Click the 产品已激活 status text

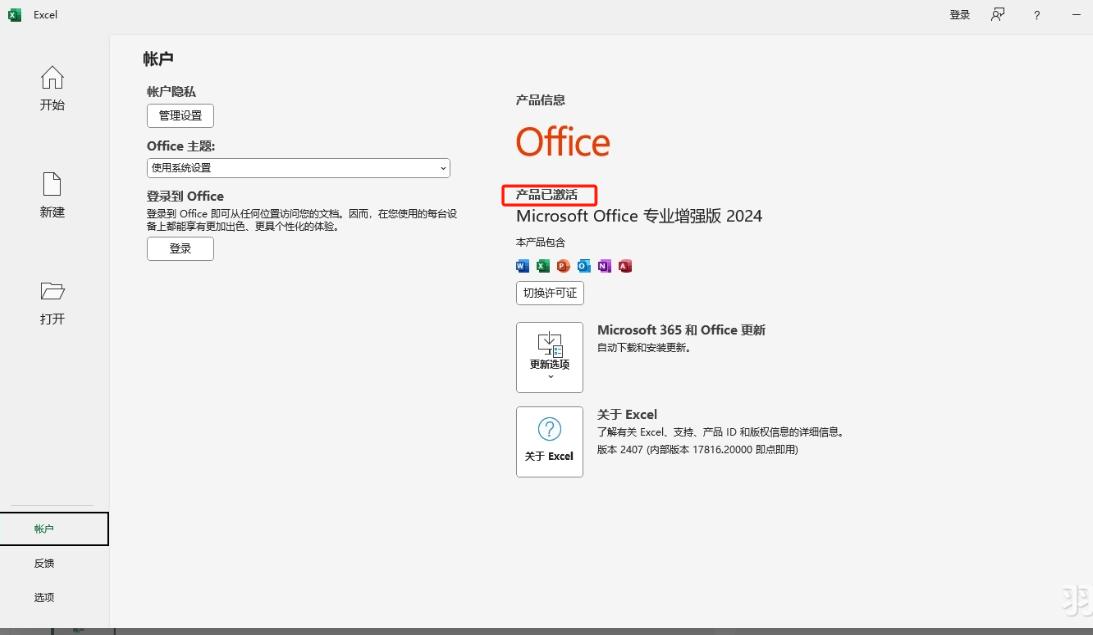tap(547, 195)
